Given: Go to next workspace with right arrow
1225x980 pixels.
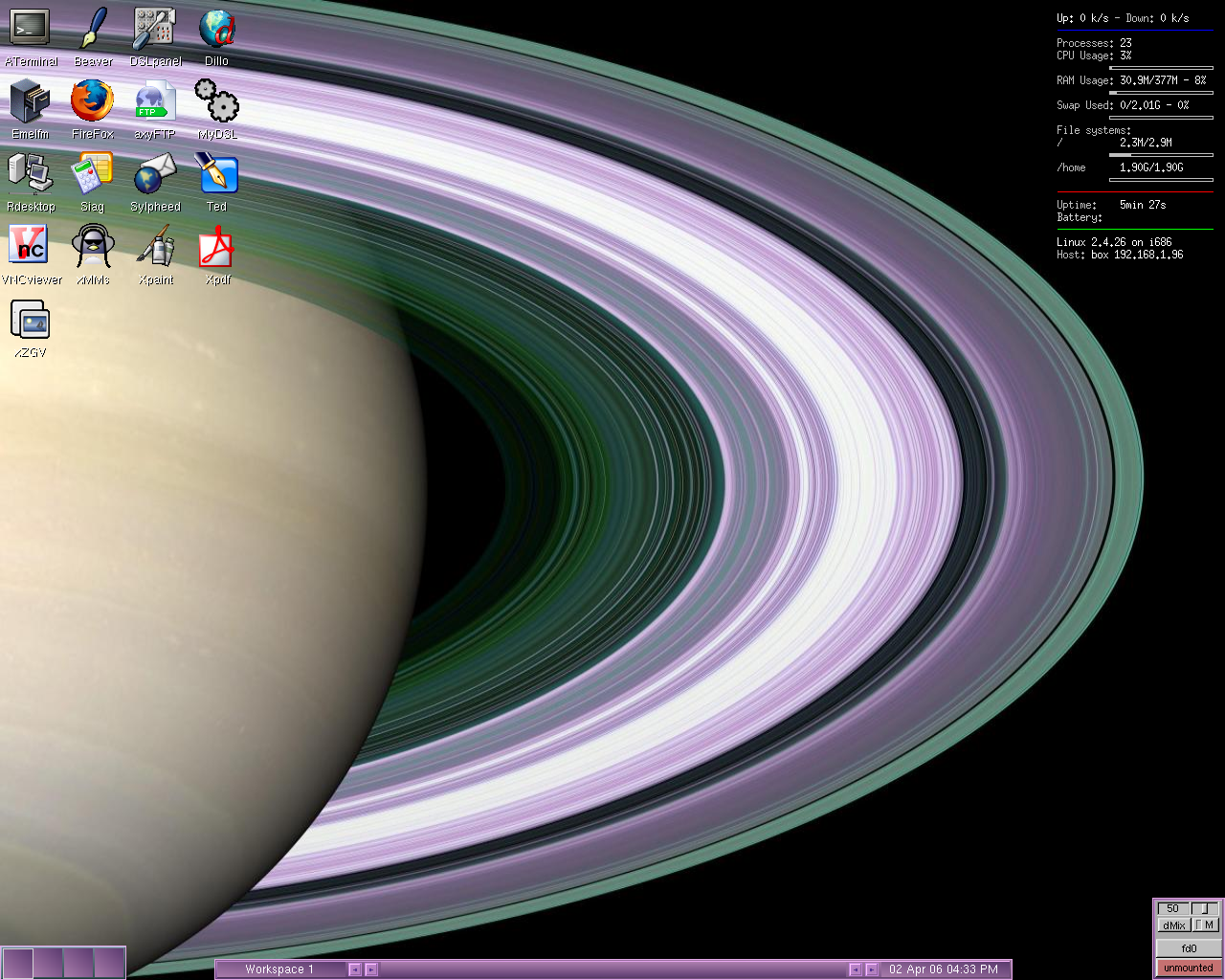Looking at the screenshot, I should [x=372, y=969].
